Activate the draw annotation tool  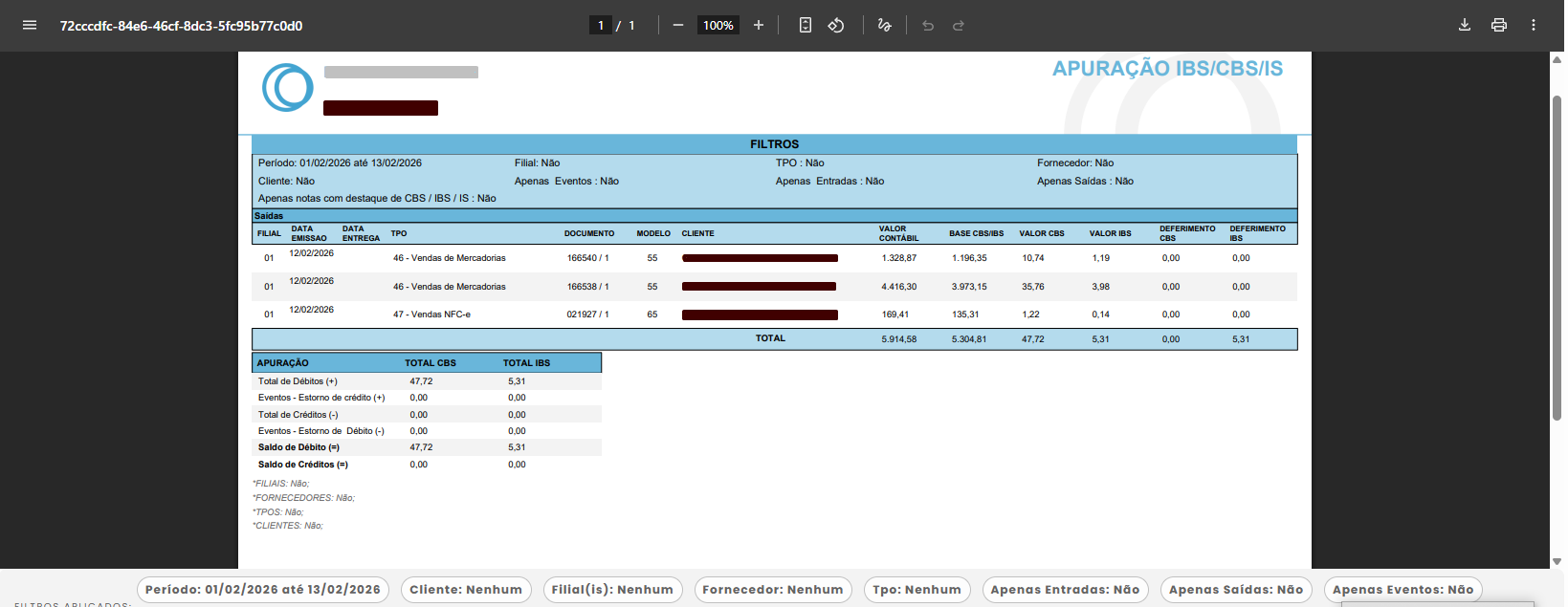pos(885,26)
